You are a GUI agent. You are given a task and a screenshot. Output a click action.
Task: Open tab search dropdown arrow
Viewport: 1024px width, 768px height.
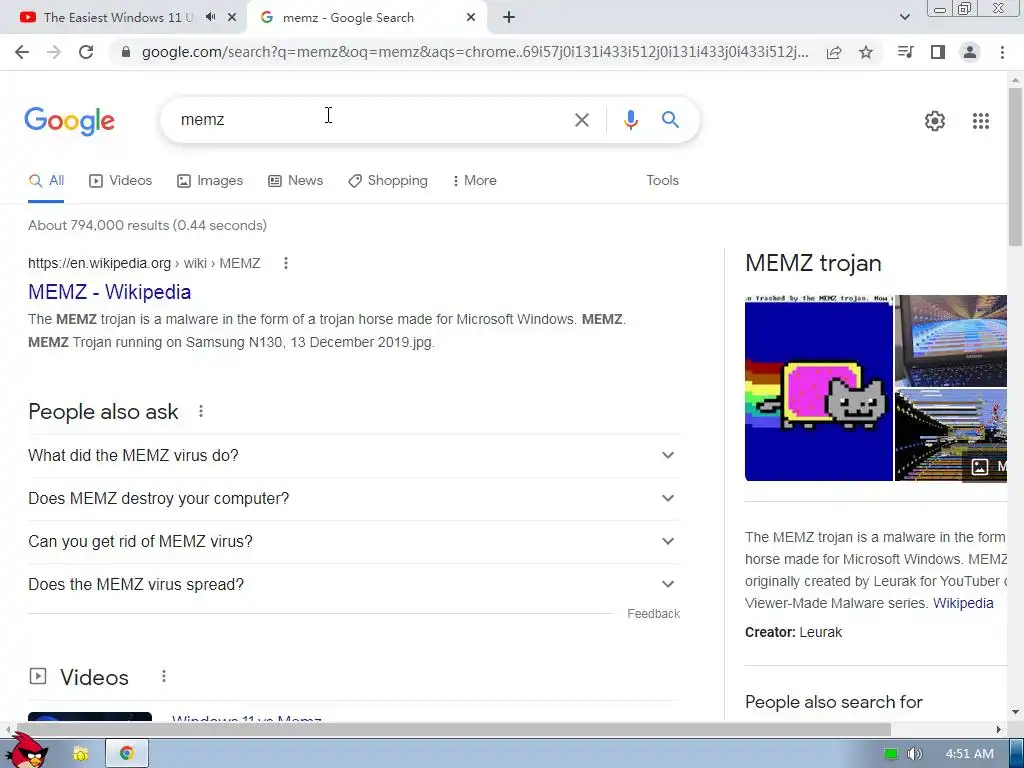[x=904, y=17]
